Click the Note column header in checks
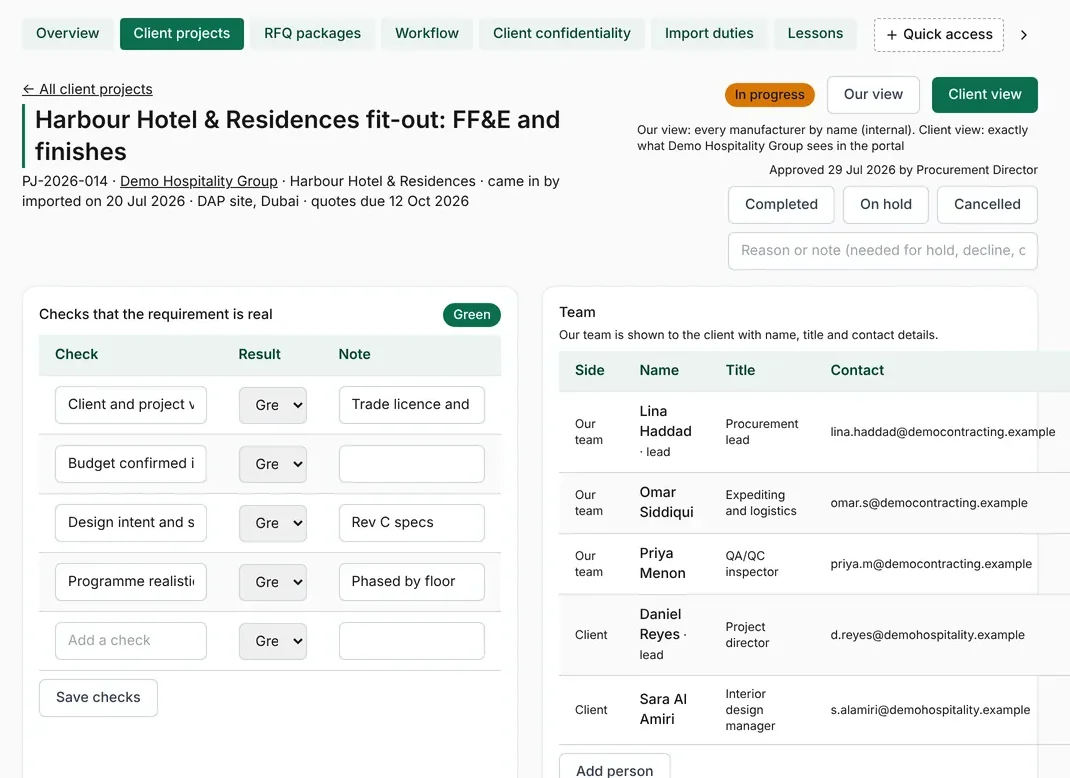 pos(354,354)
